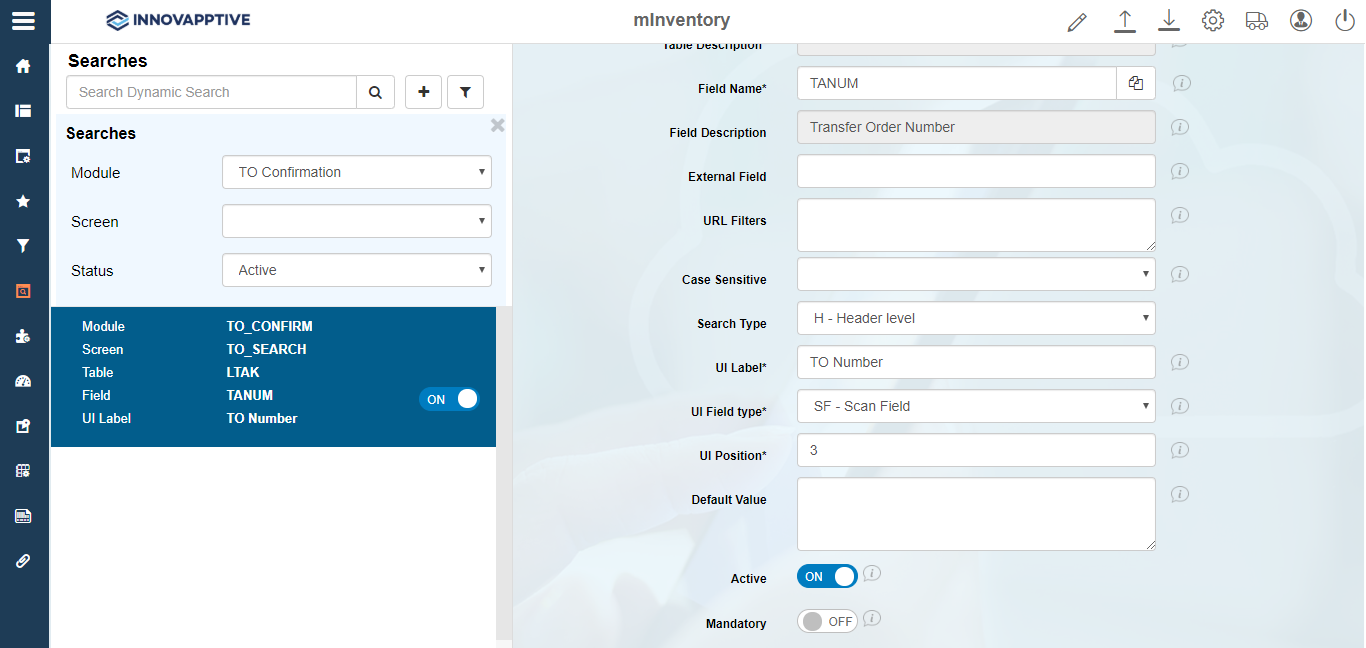Open the star favorites icon in sidebar

(23, 201)
